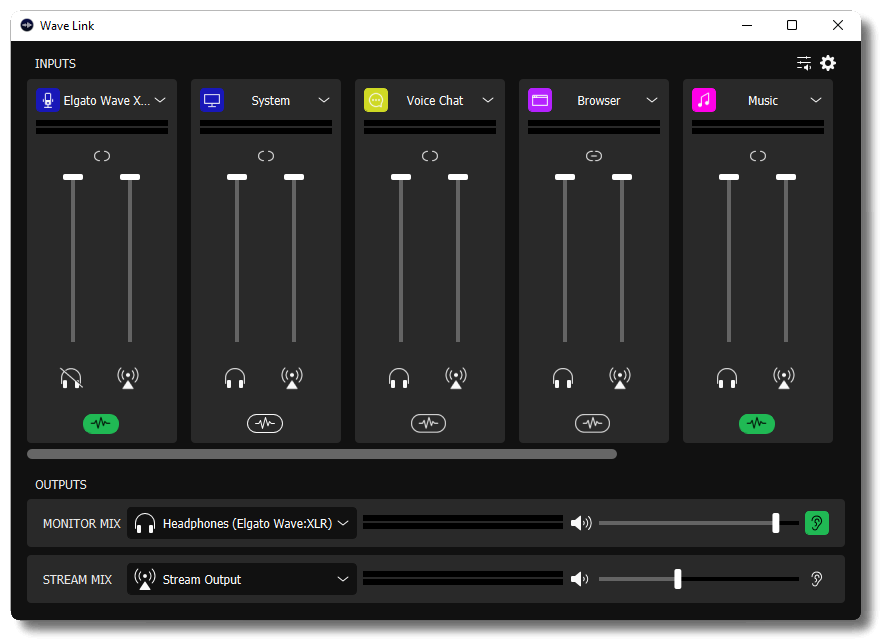Image resolution: width=882 pixels, height=641 pixels.
Task: Open Voice Chat effects button
Action: click(x=429, y=423)
